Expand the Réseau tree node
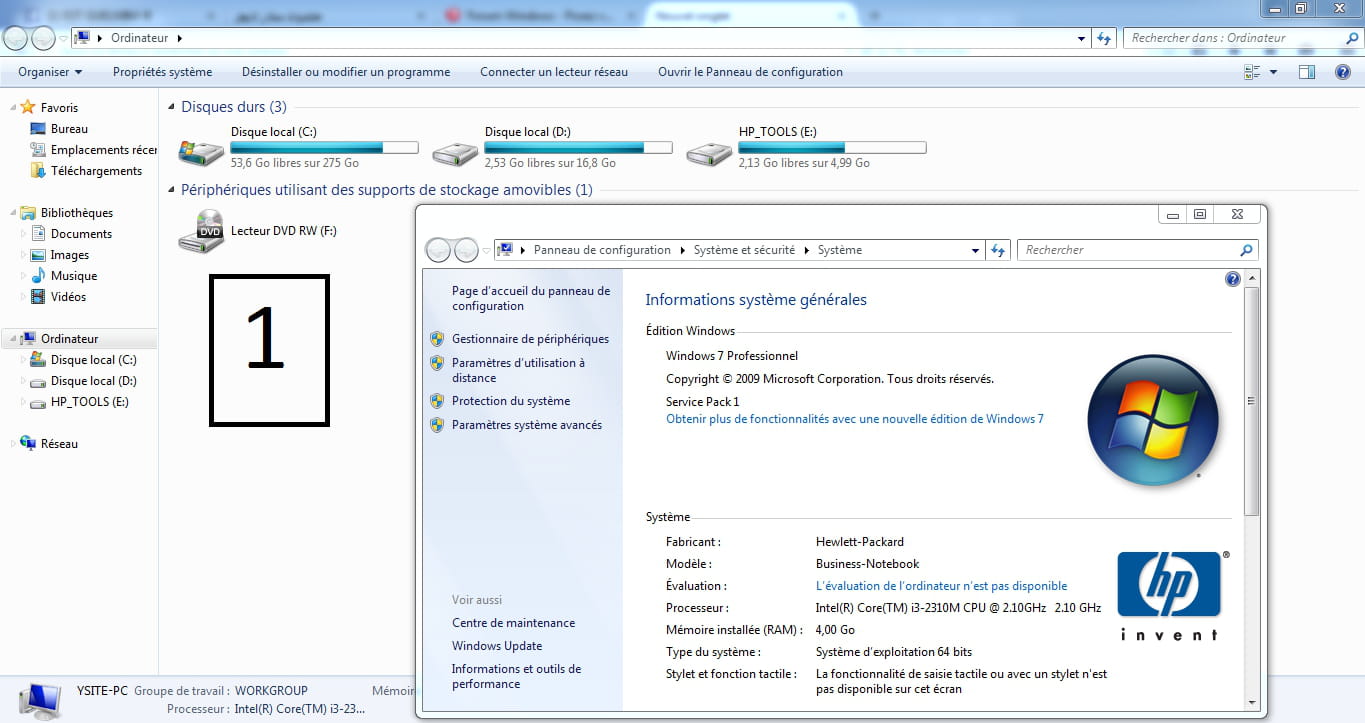The width and height of the screenshot is (1365, 723). click(x=14, y=443)
